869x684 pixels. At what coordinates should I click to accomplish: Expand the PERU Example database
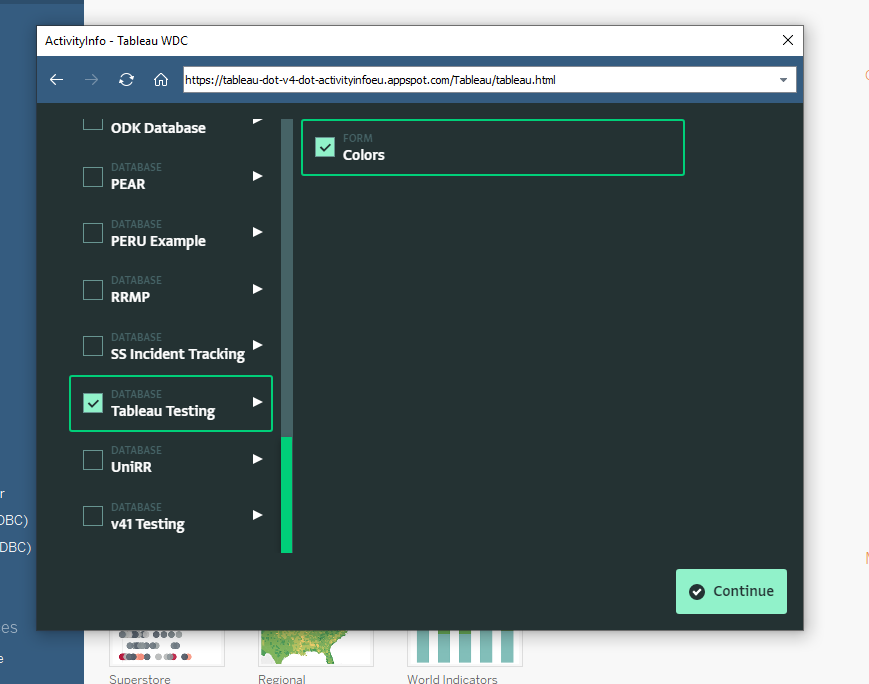(257, 232)
